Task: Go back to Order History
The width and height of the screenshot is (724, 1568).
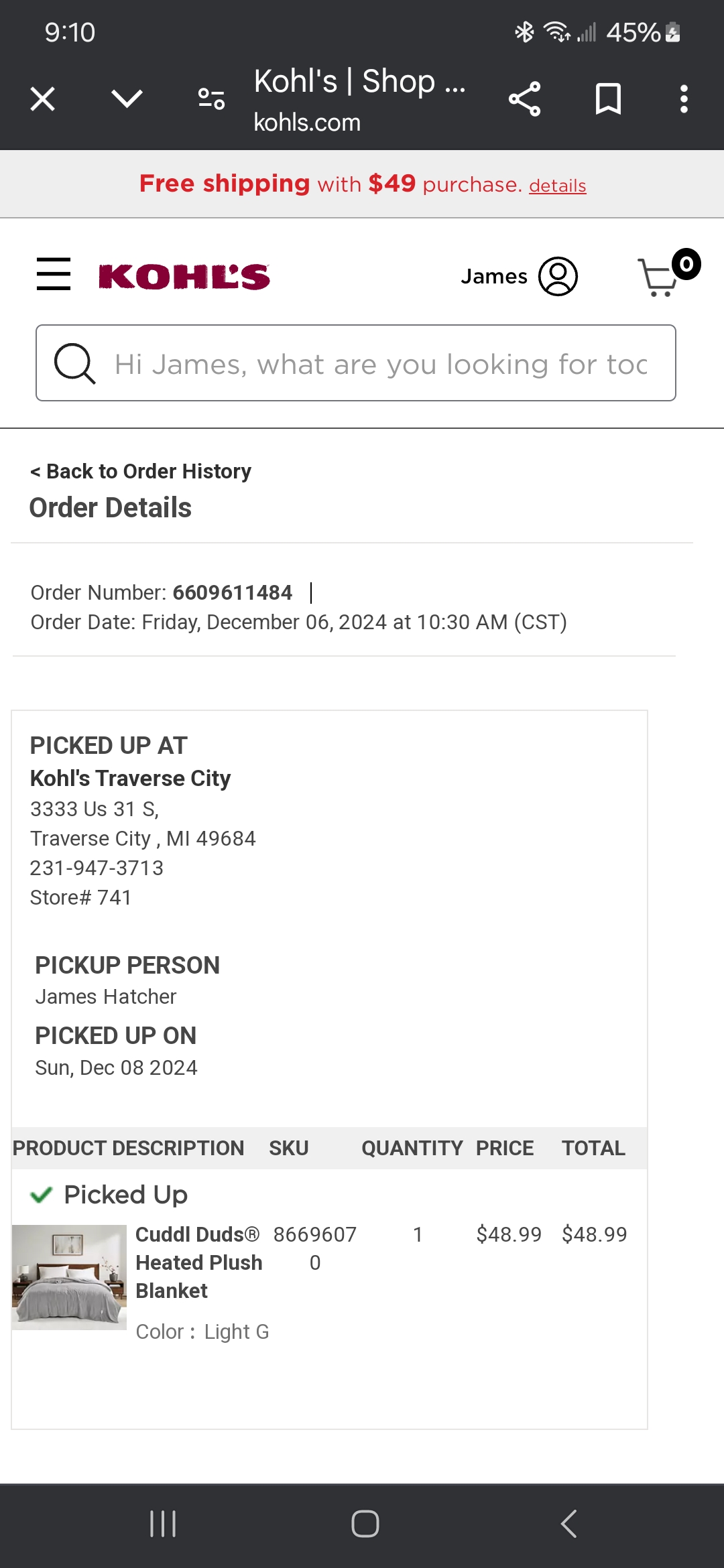Action: tap(141, 471)
